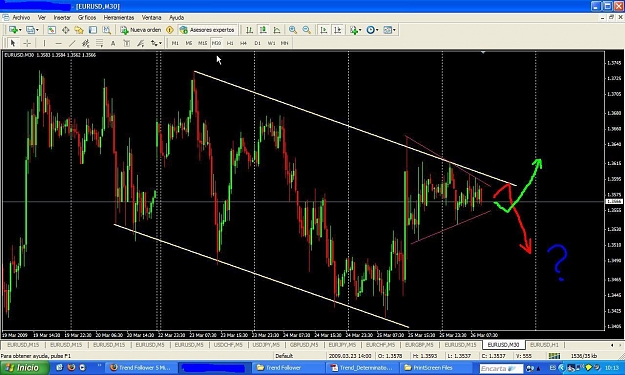Screen dimensions: 625x375
Task: Switch chart to line chart mode
Action: [x=277, y=30]
